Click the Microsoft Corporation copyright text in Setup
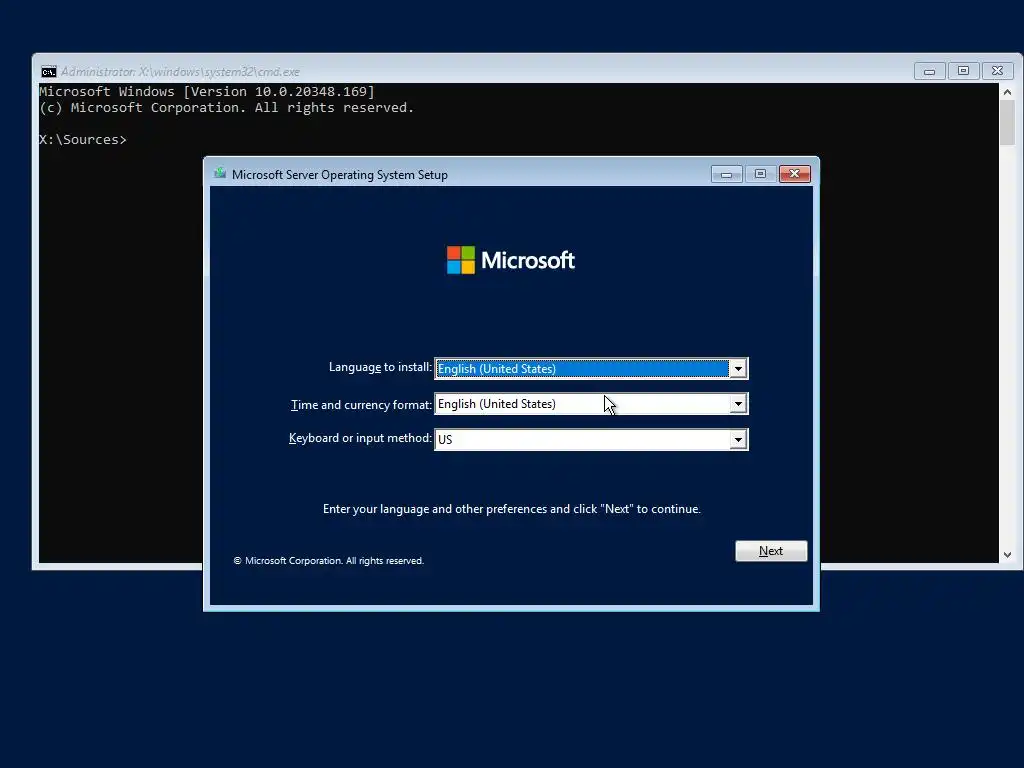Image resolution: width=1024 pixels, height=768 pixels. [x=328, y=560]
